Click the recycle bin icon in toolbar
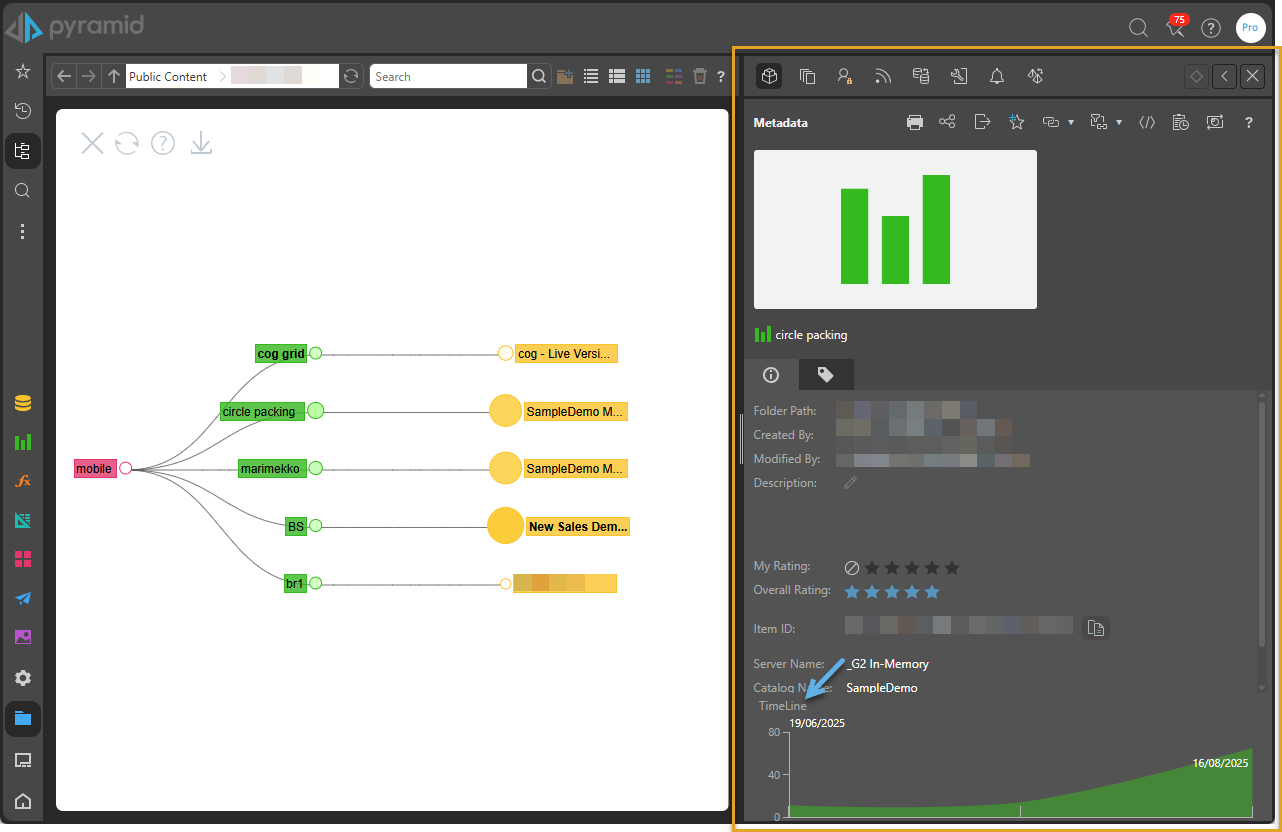This screenshot has width=1282, height=832. pos(700,76)
